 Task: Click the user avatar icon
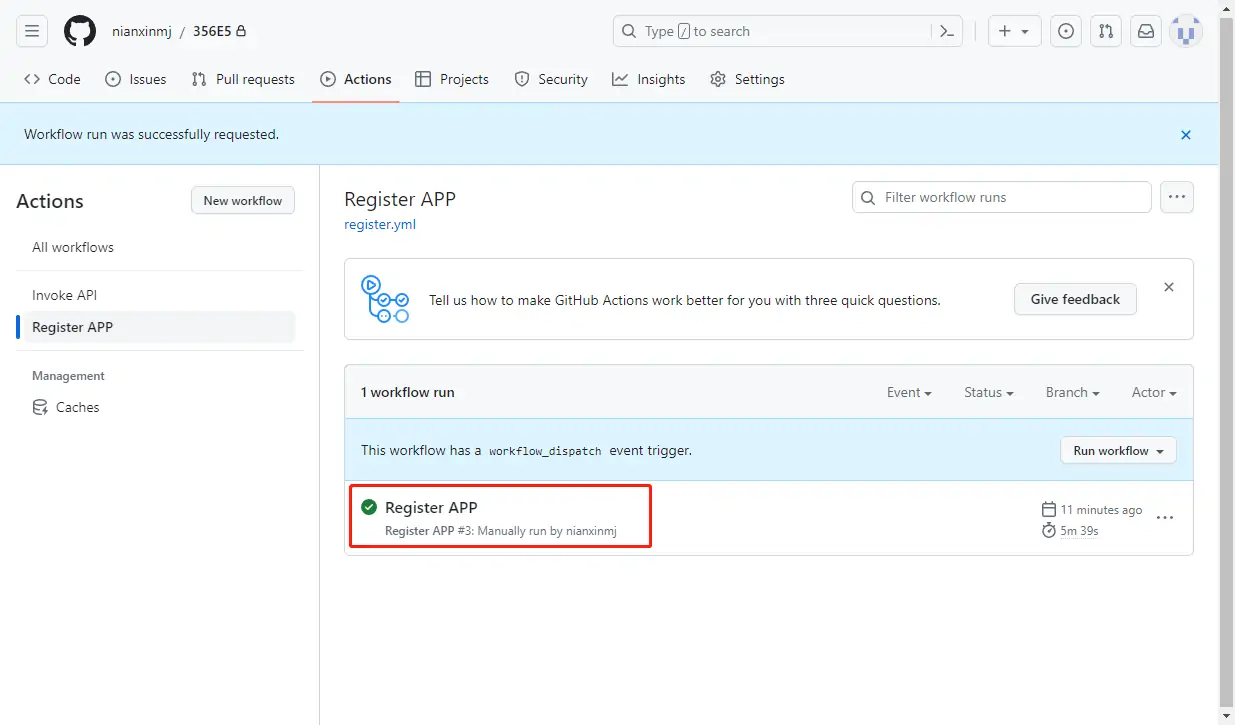point(1186,31)
